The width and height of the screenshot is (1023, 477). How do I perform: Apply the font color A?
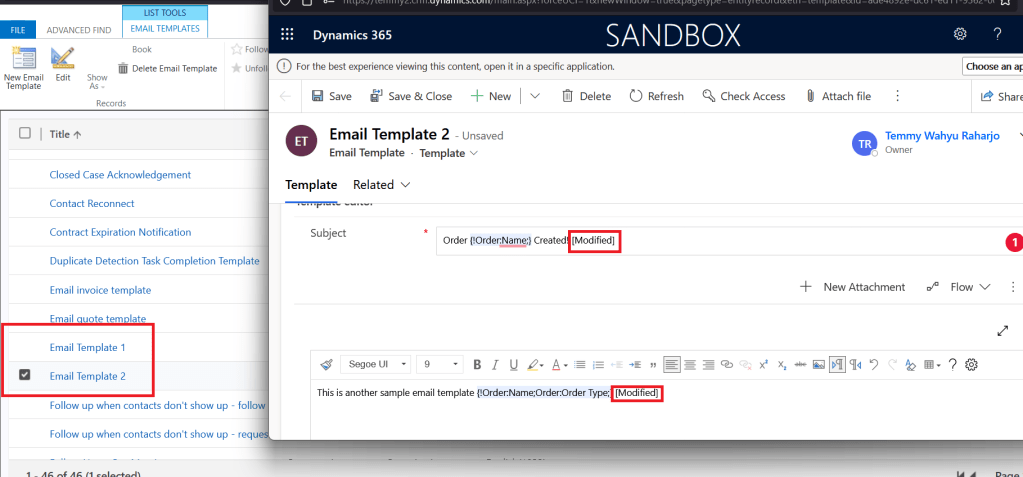coord(555,364)
